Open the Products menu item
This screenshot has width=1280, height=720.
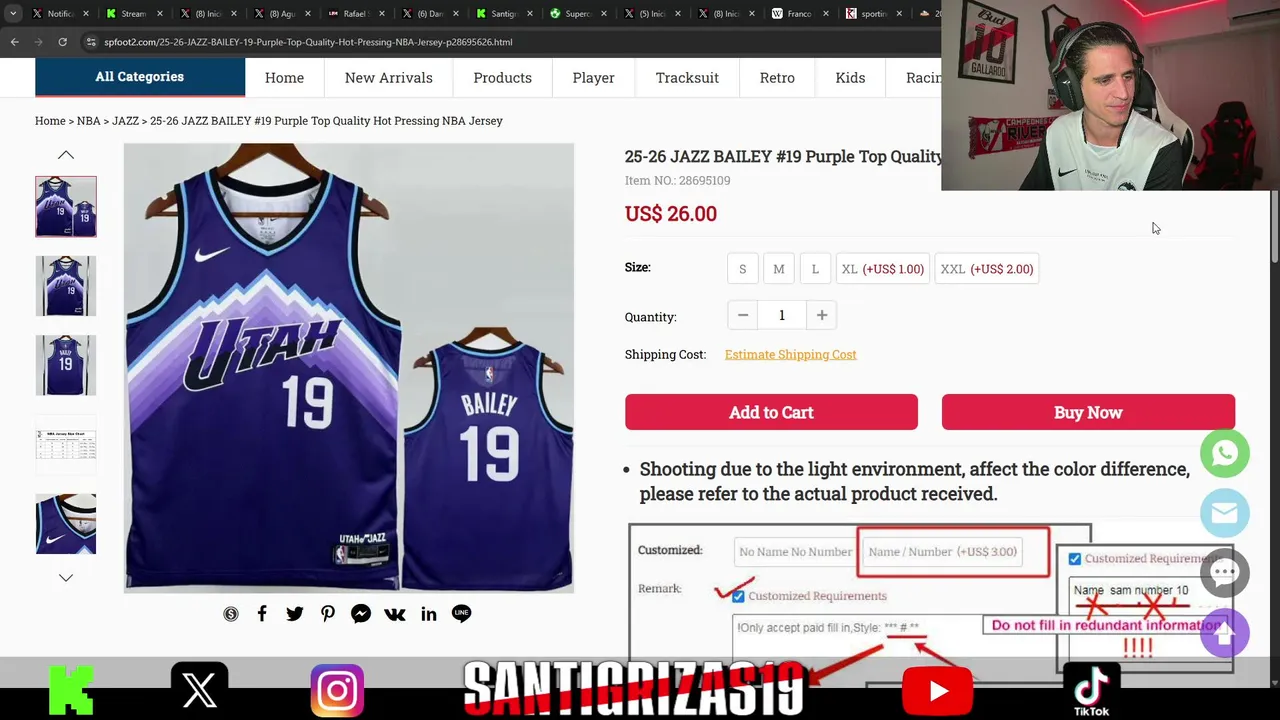coord(502,78)
